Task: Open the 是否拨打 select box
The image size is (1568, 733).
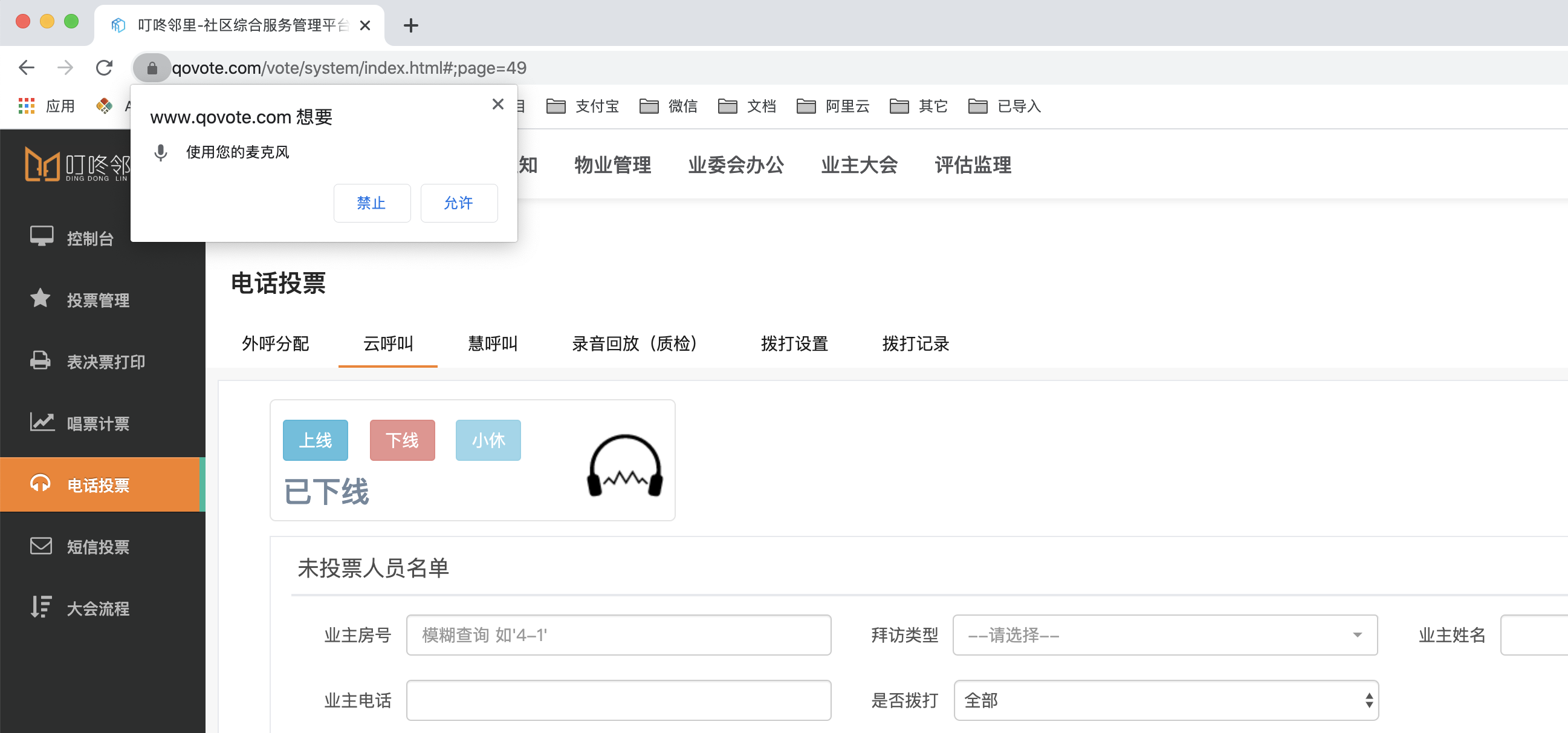Action: coord(1165,700)
